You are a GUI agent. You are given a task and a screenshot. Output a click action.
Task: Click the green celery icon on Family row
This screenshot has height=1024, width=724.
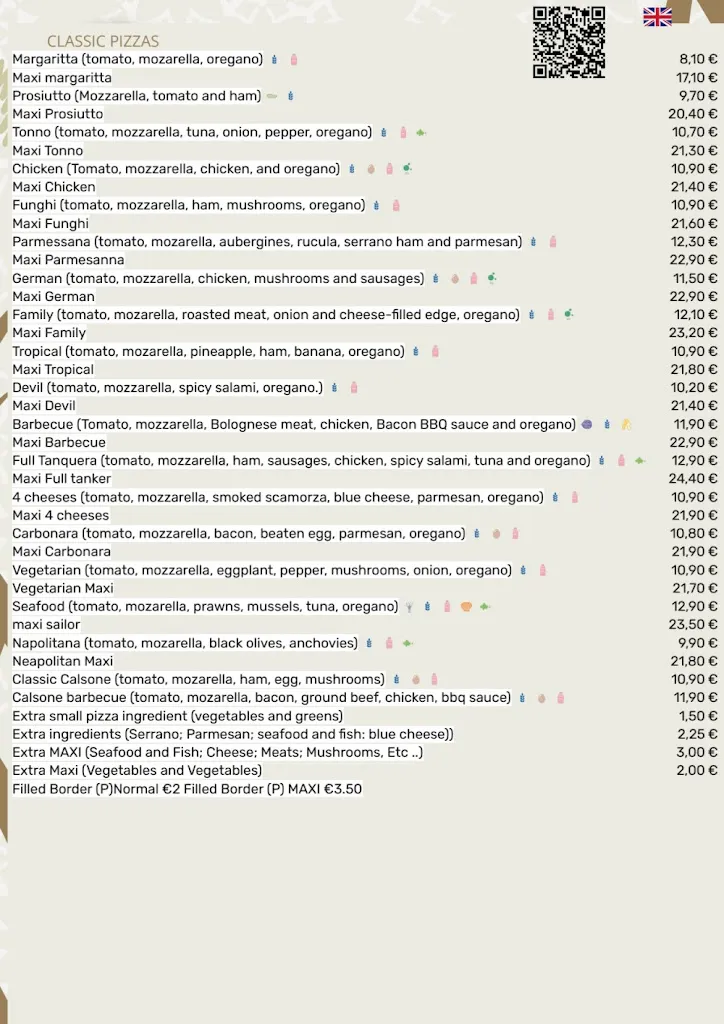(569, 315)
